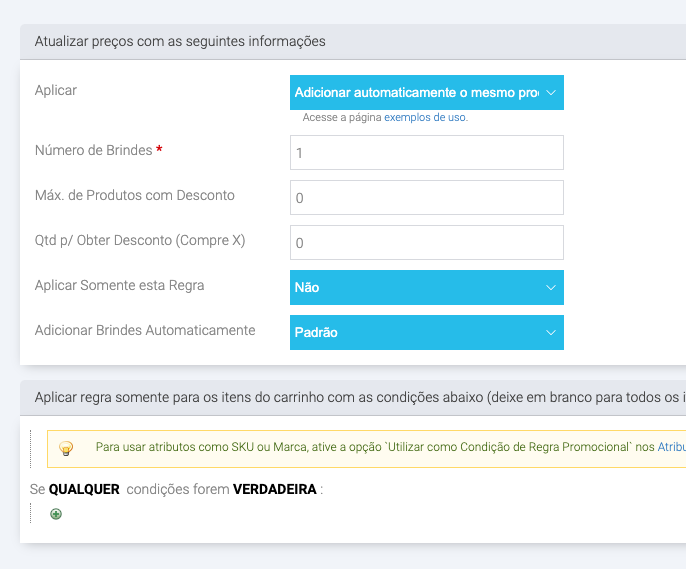Viewport: 686px width, 569px height.
Task: Click the lightbulb tip icon
Action: click(66, 448)
